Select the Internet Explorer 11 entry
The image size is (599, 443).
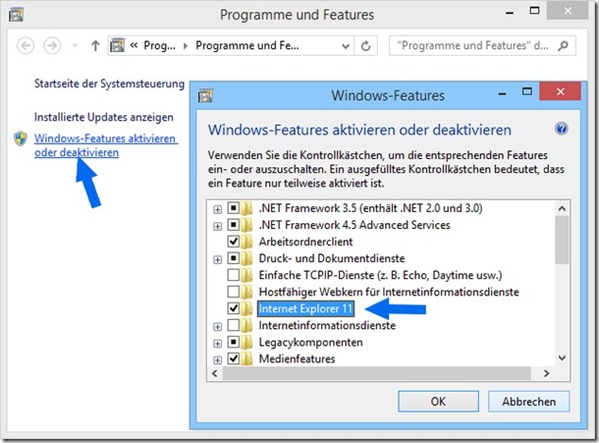click(306, 309)
